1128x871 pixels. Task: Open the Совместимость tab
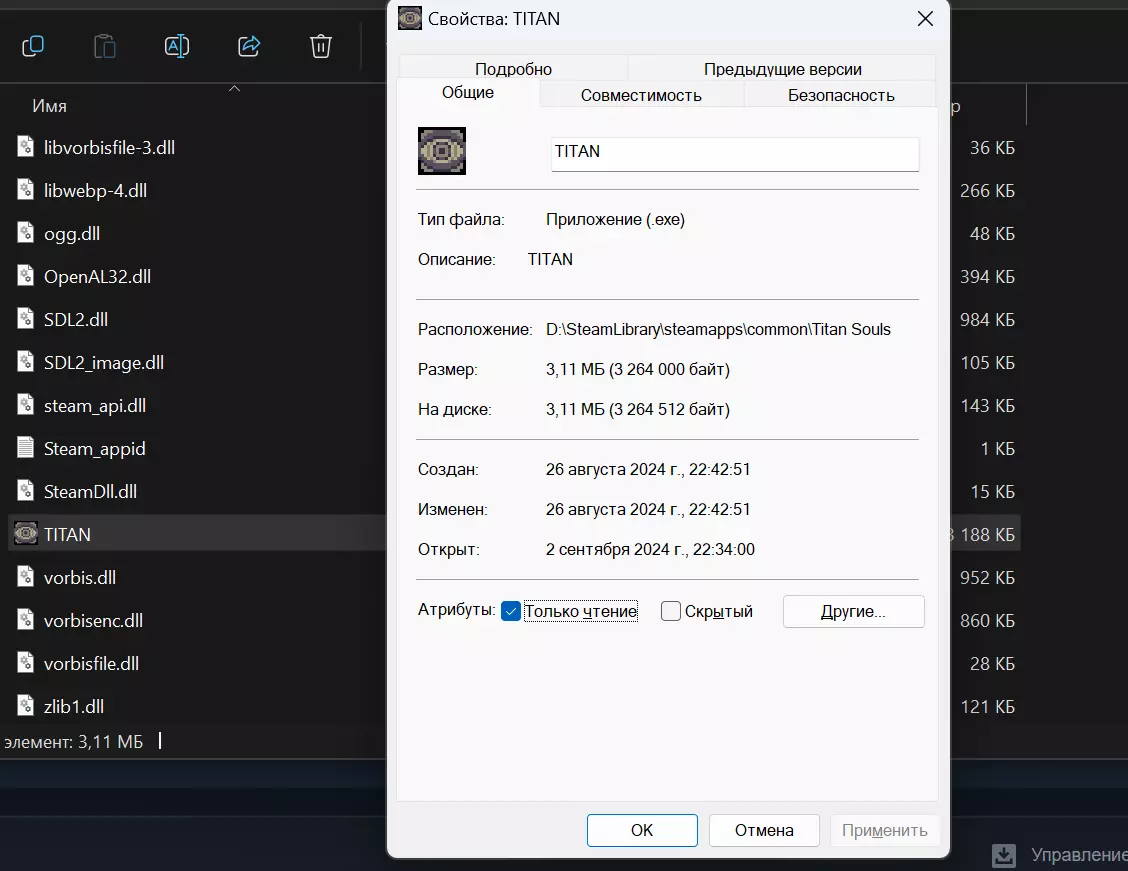click(x=641, y=95)
